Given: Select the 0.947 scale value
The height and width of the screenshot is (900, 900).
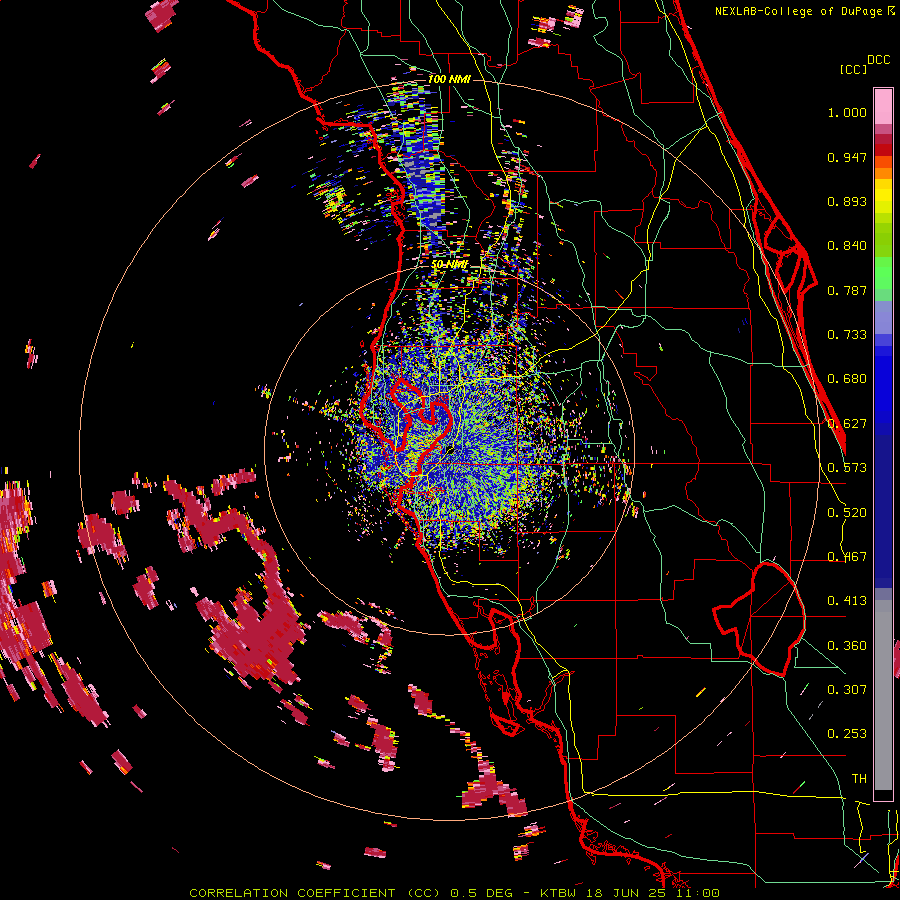Looking at the screenshot, I should pos(847,157).
